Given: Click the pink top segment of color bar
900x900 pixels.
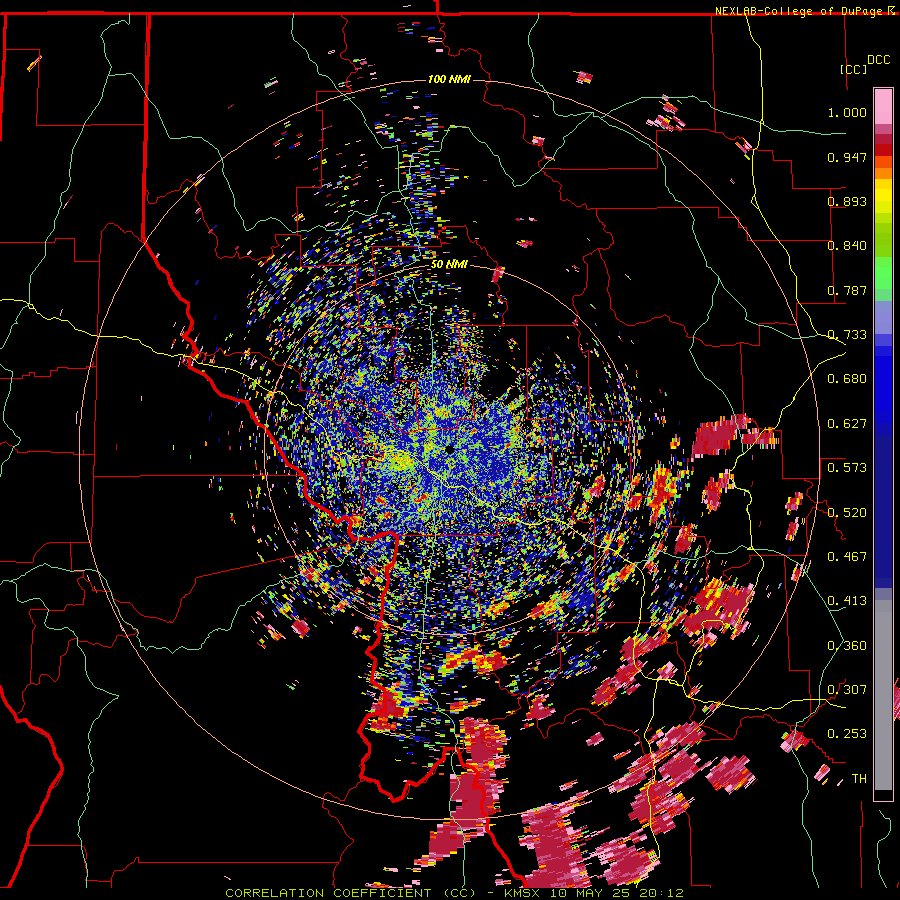Looking at the screenshot, I should tap(883, 106).
